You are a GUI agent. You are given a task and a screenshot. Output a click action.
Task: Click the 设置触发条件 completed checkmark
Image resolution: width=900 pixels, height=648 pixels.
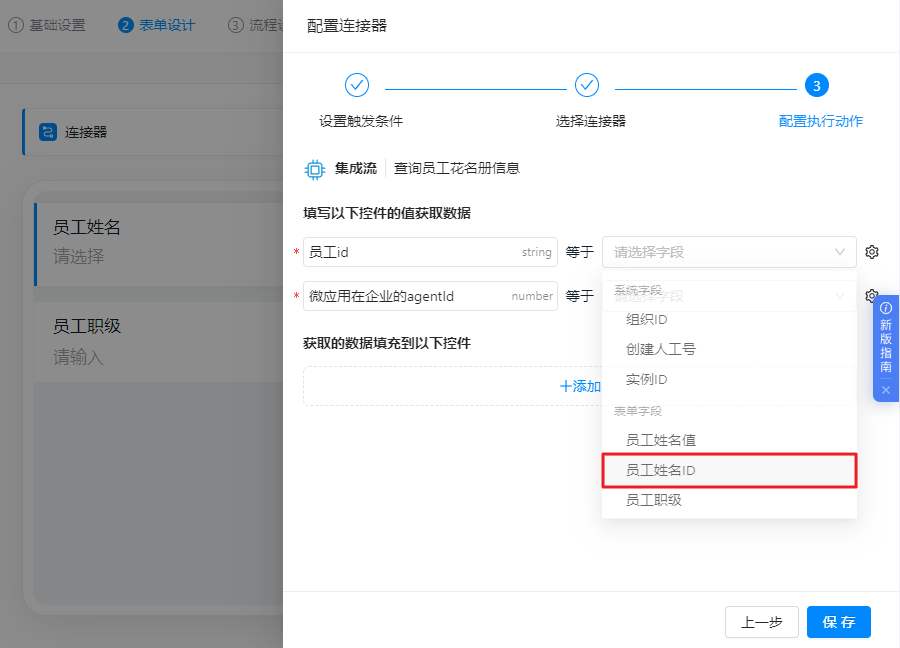pyautogui.click(x=356, y=85)
